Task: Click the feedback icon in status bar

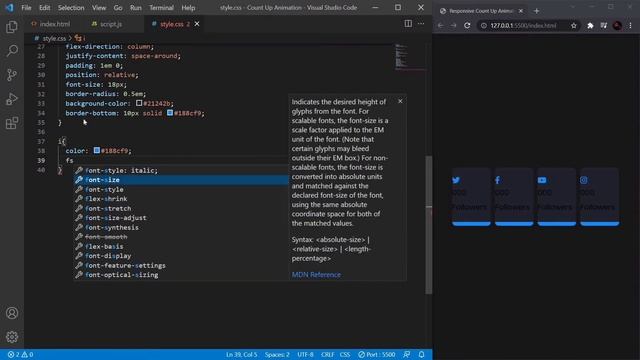Action: tap(407, 354)
